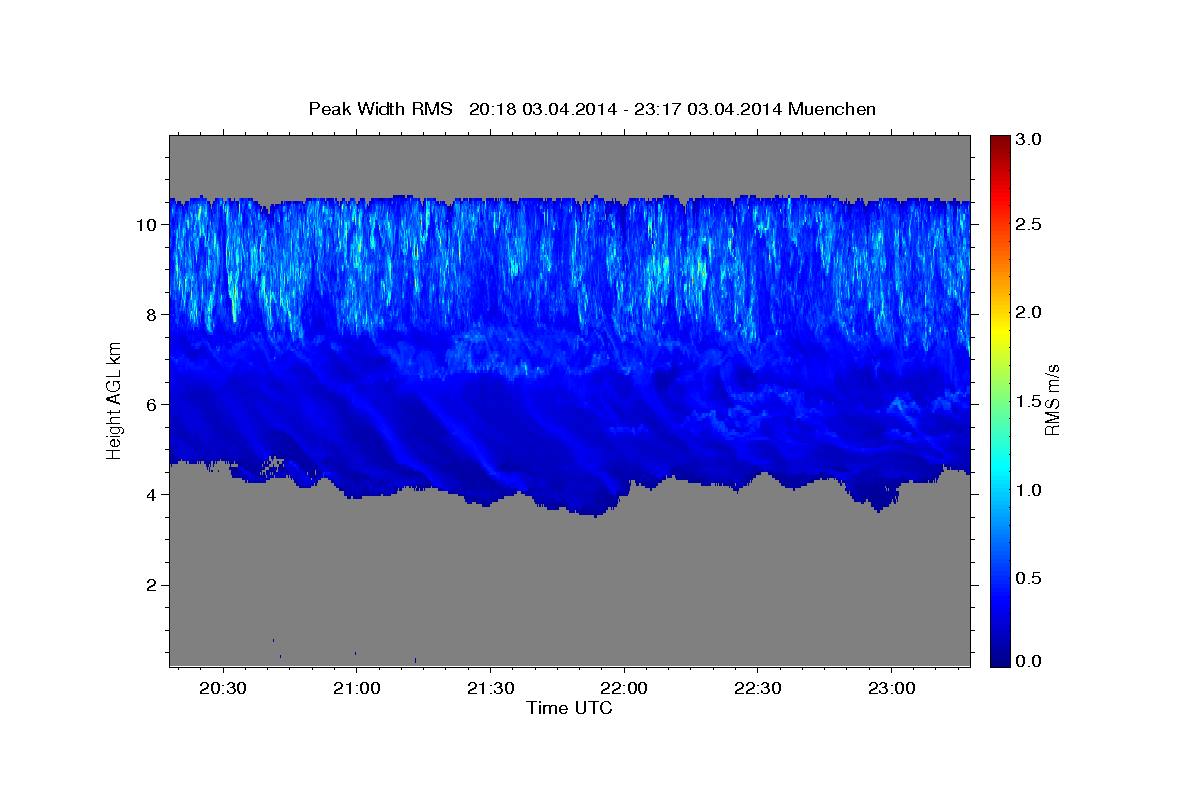Click the colorbar label '0.0'
This screenshot has height=800, width=1200.
(x=1028, y=661)
